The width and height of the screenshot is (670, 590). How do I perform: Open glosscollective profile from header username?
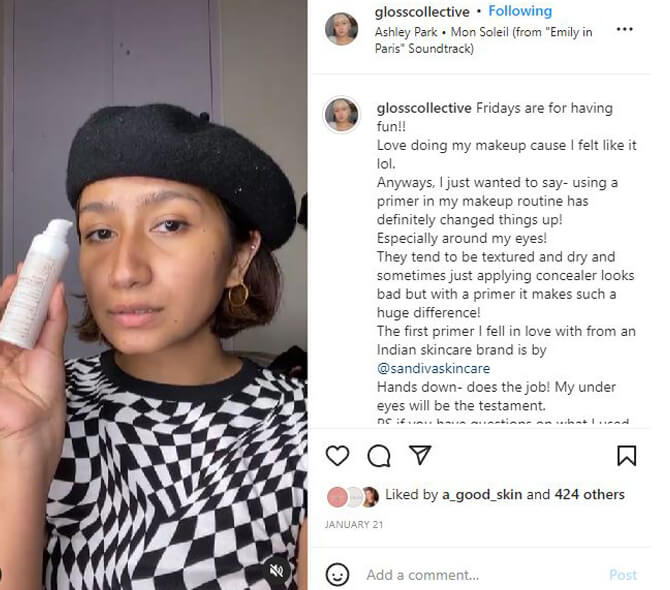pos(422,12)
